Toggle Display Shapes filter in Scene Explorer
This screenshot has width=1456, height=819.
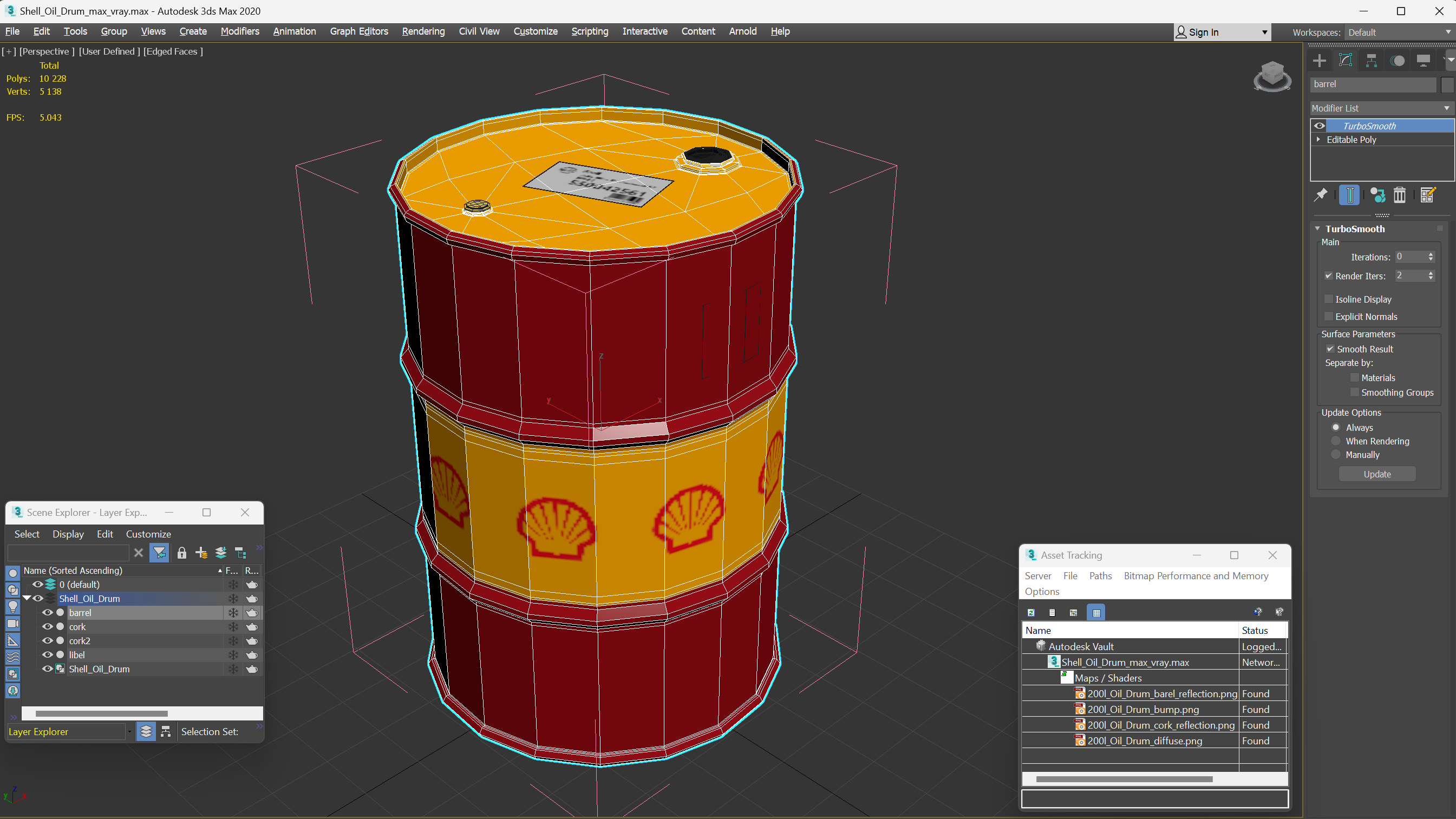click(x=13, y=589)
